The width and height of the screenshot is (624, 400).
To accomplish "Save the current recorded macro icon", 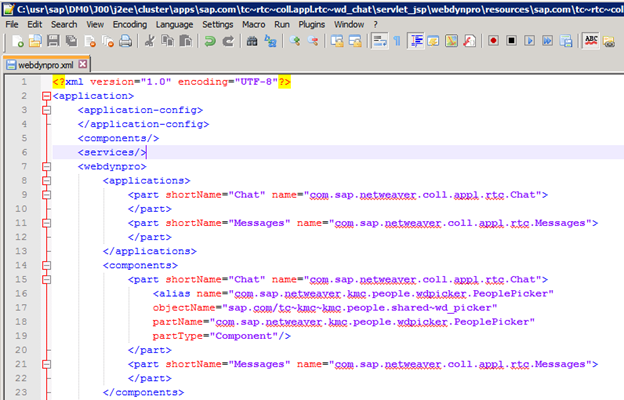I will click(x=566, y=41).
